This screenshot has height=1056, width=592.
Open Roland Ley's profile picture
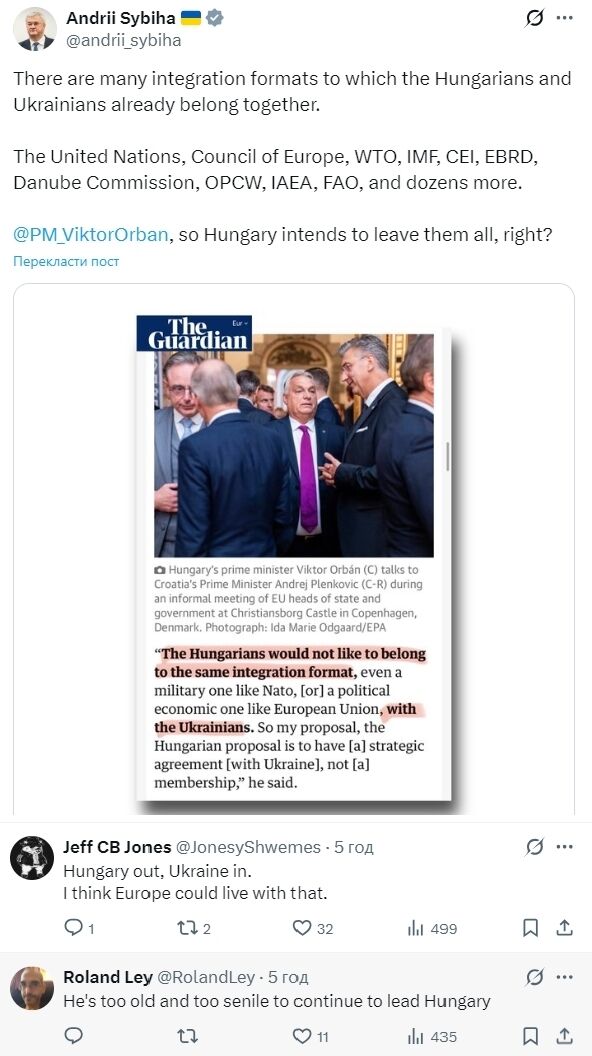32,988
